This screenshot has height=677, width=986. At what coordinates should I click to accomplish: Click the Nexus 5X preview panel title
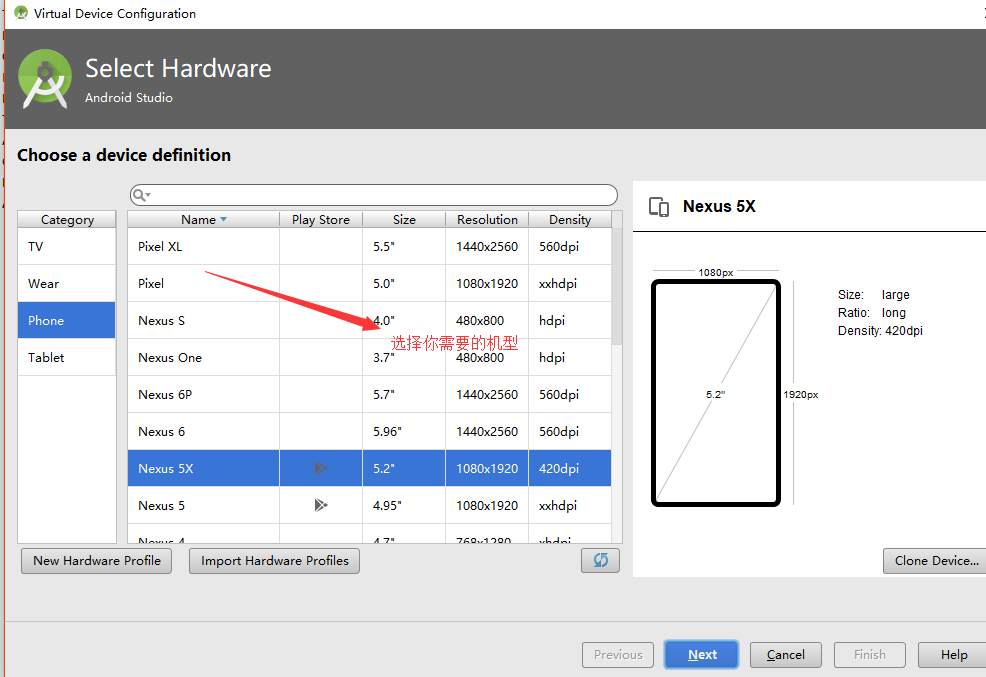click(x=719, y=207)
